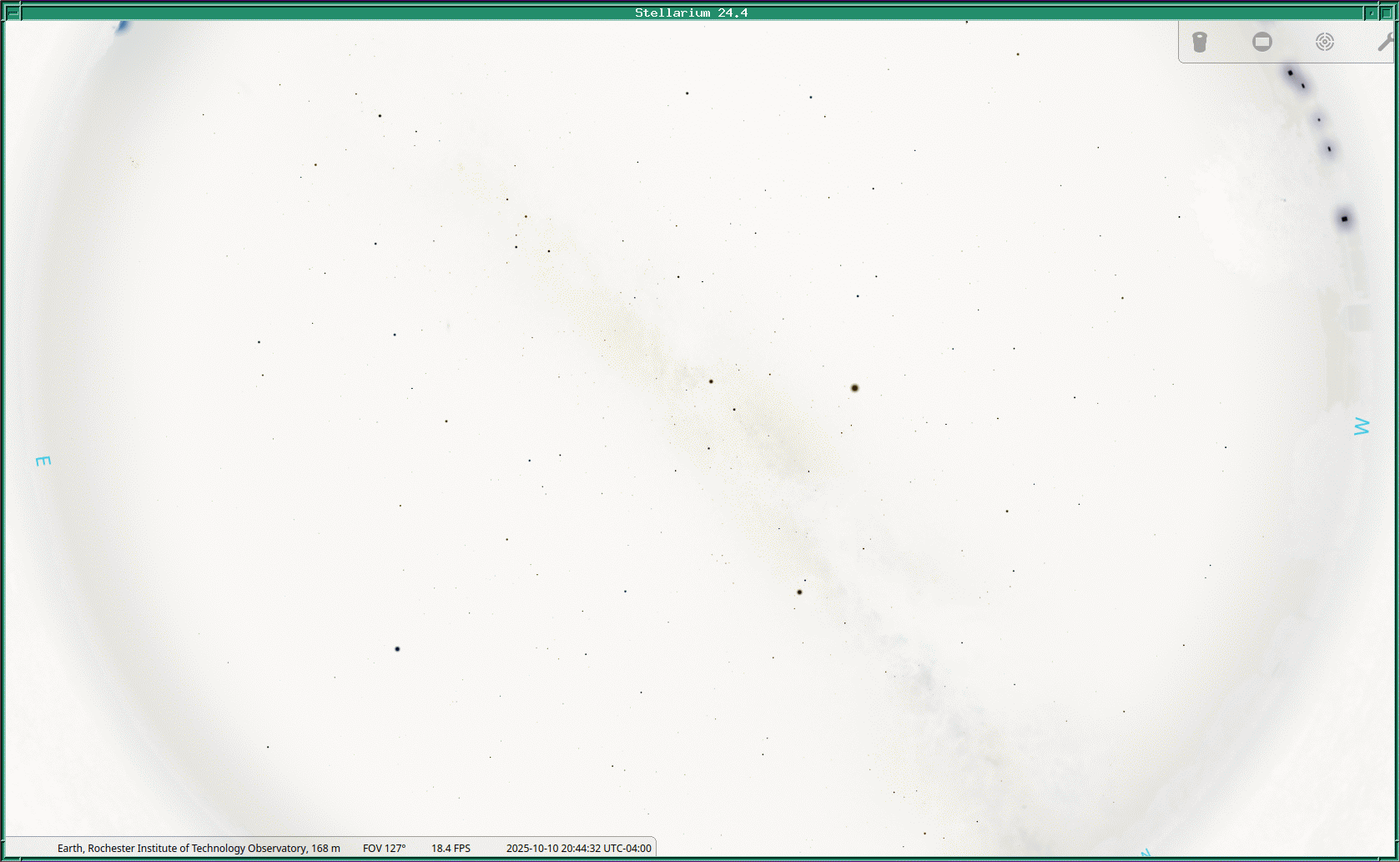The width and height of the screenshot is (1400, 862).
Task: Click the Rochester Institute of Technology Observatory location text
Action: coord(199,848)
